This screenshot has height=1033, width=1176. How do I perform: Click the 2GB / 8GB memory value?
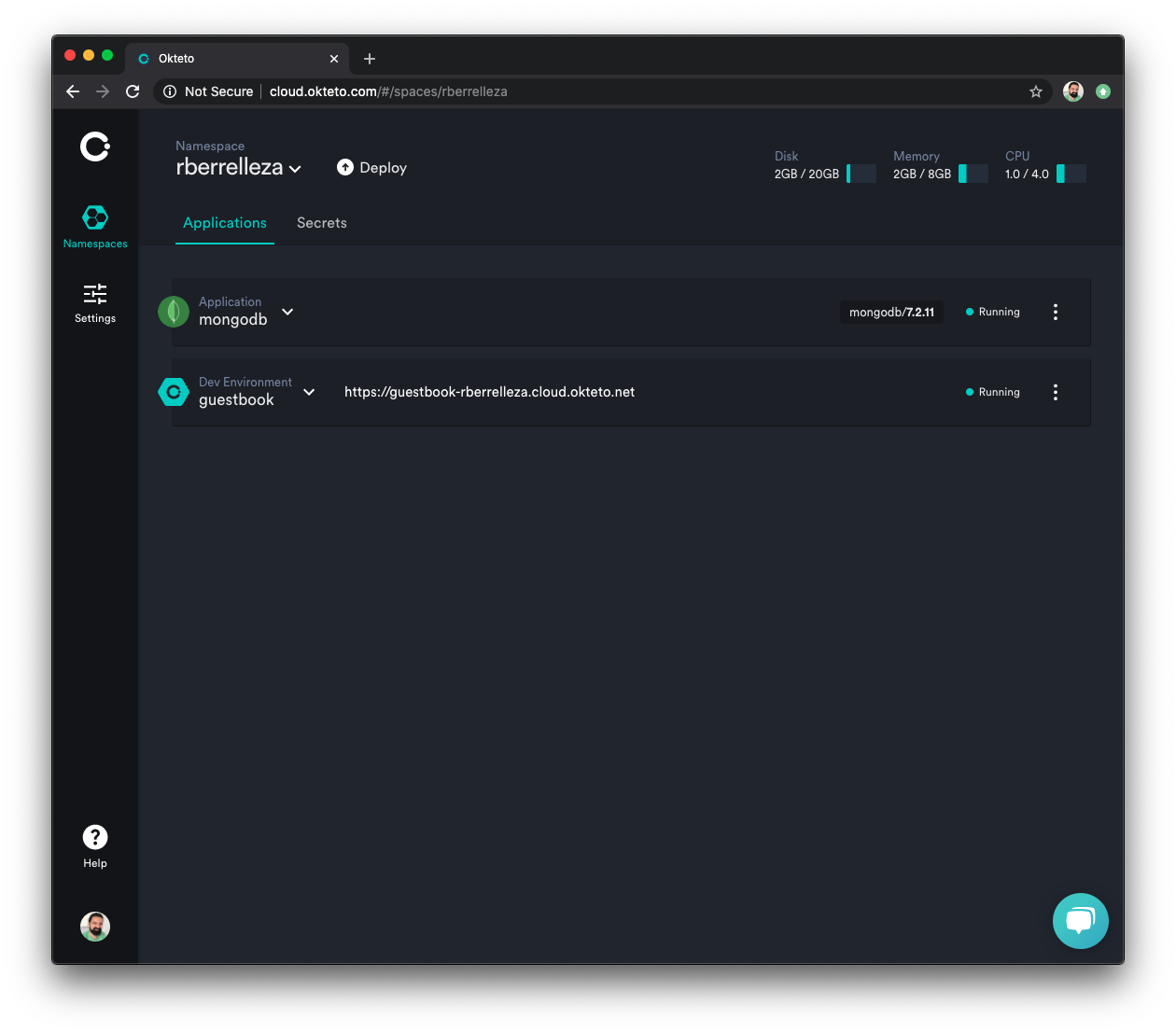point(922,174)
